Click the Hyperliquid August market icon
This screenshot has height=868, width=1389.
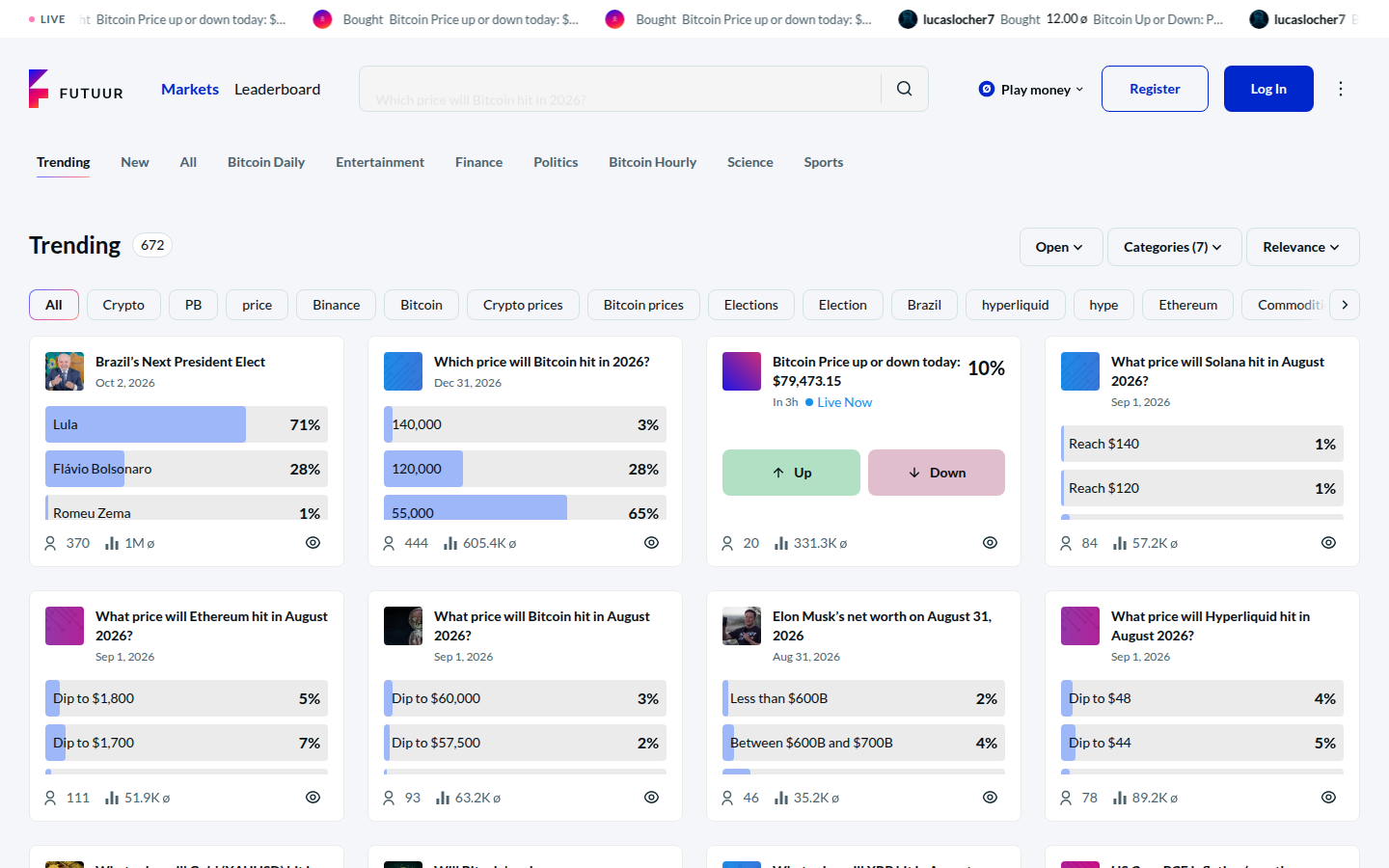pyautogui.click(x=1080, y=626)
